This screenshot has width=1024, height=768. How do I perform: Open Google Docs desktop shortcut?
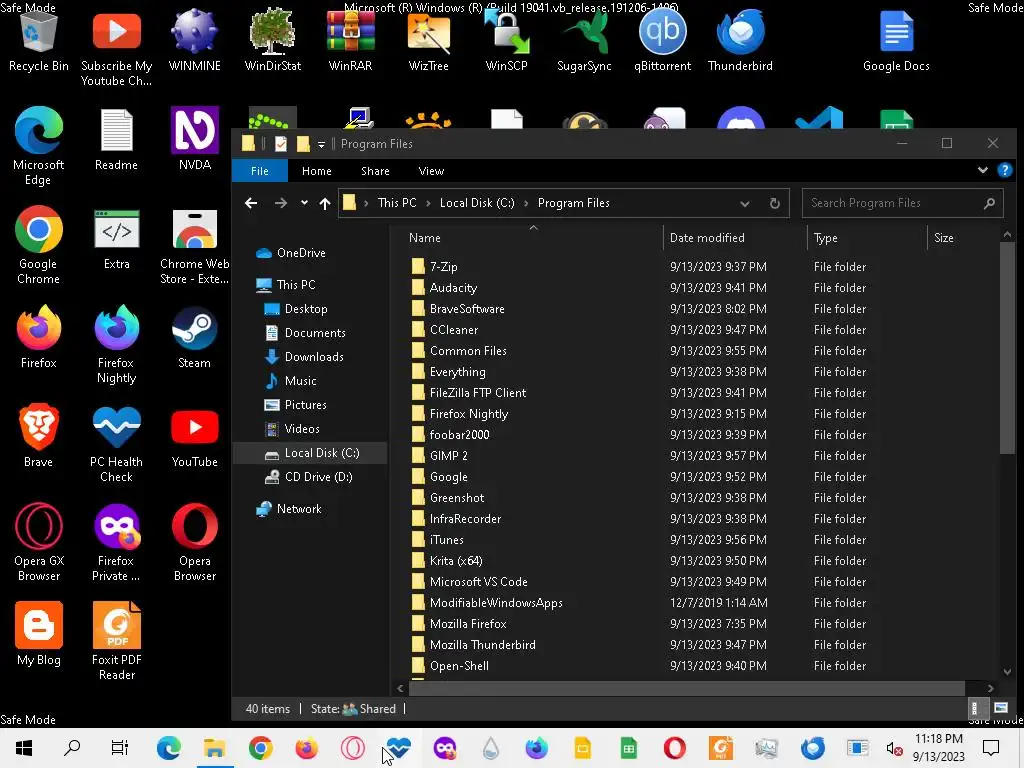click(x=896, y=40)
